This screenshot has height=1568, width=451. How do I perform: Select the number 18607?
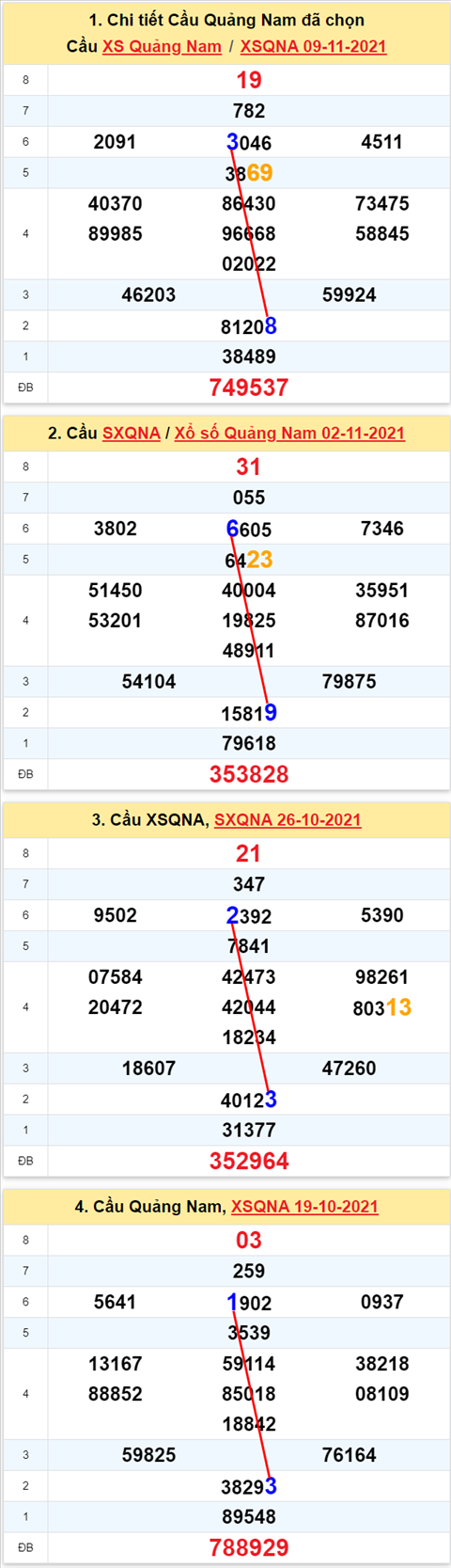(149, 1068)
